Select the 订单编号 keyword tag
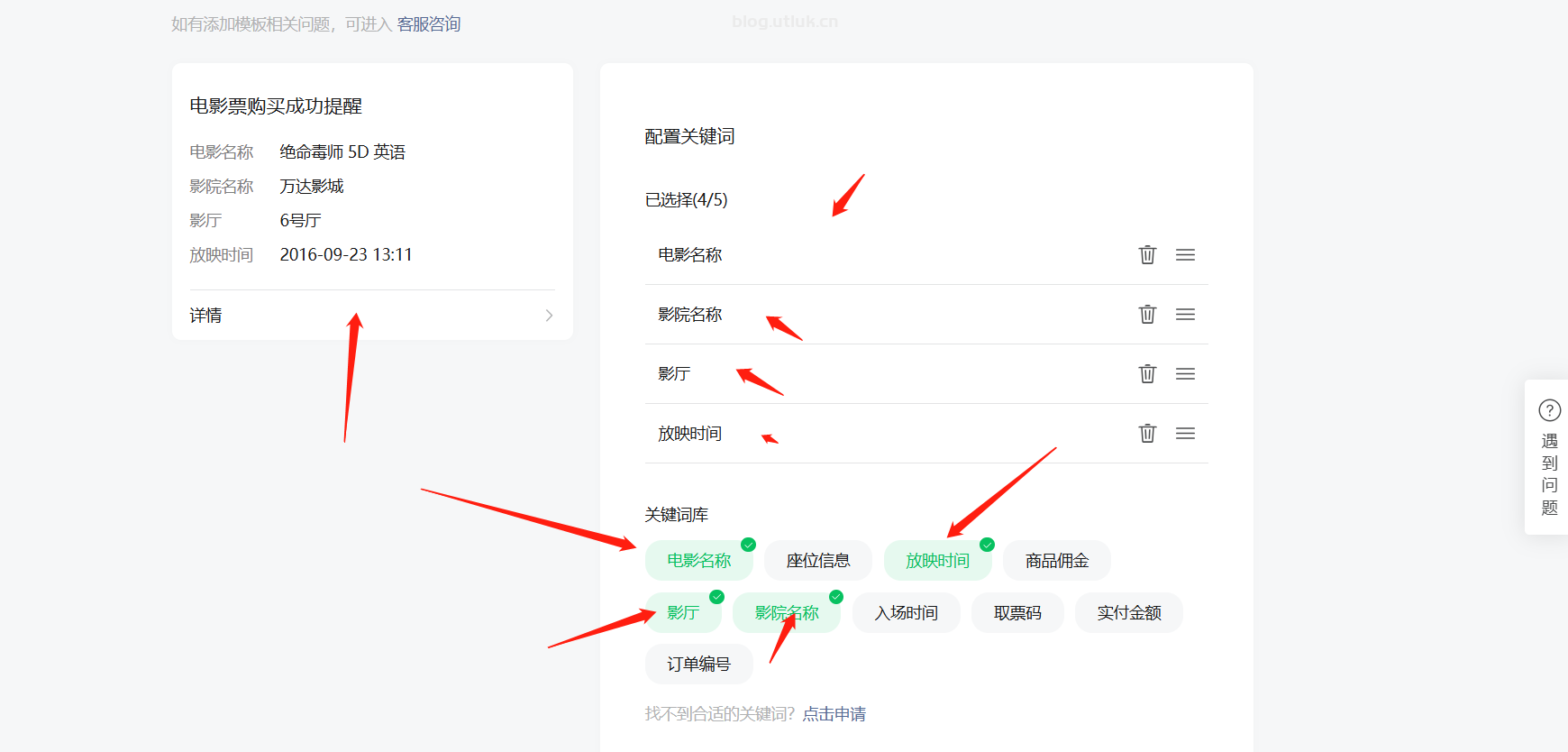The height and width of the screenshot is (752, 1568). (x=699, y=665)
